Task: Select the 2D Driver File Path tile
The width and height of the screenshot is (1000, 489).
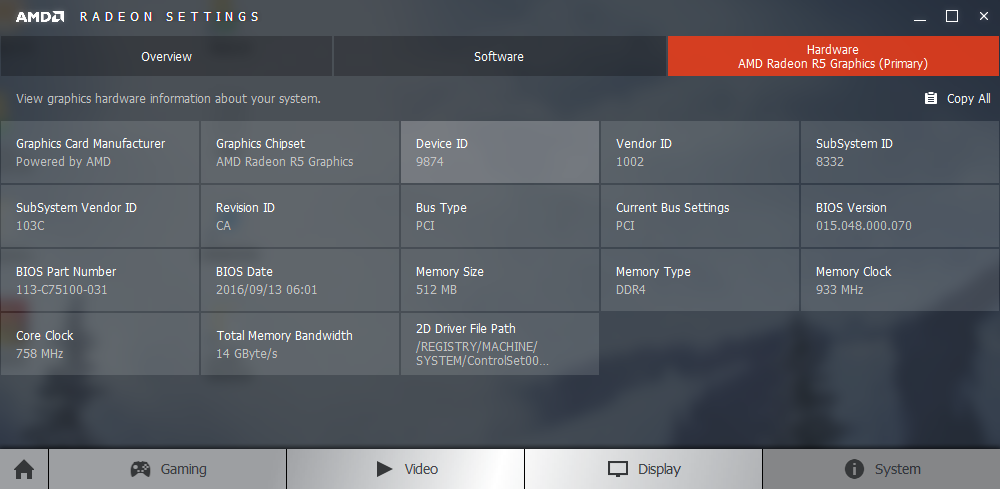Action: 500,344
